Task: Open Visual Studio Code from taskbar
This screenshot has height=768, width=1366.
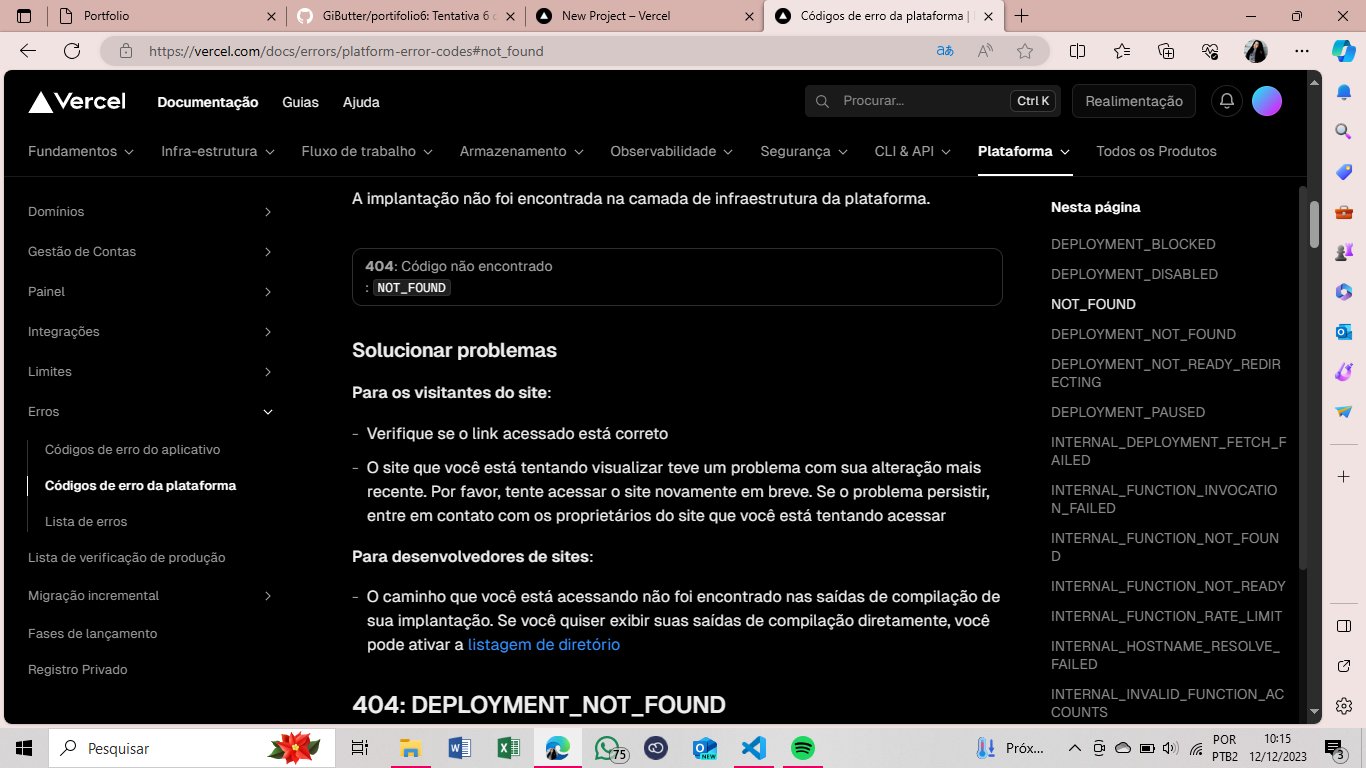Action: (x=754, y=748)
